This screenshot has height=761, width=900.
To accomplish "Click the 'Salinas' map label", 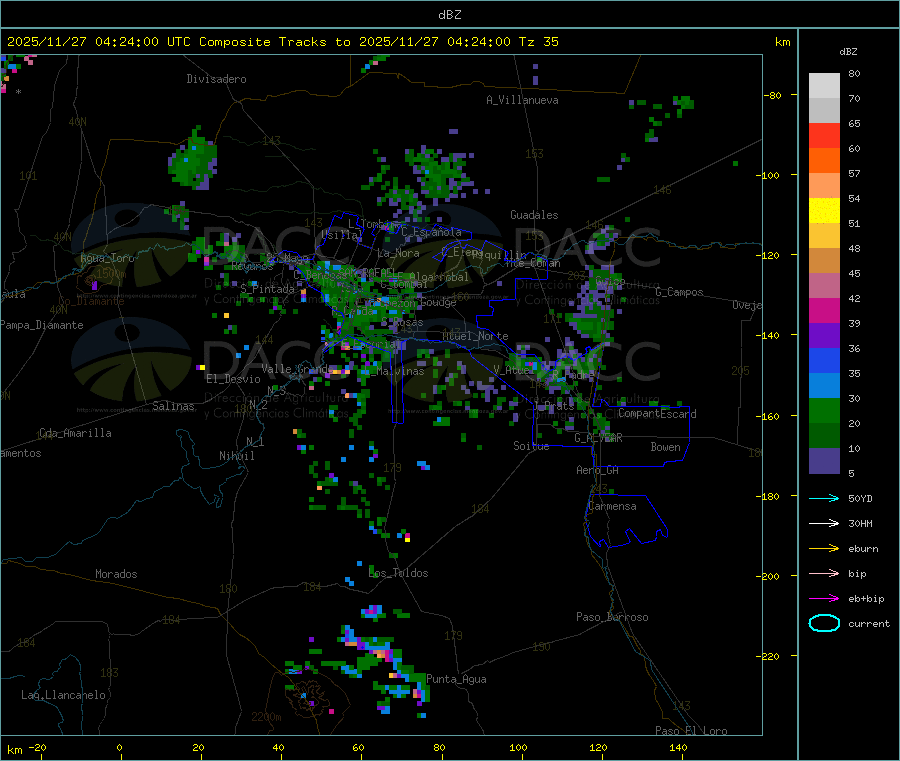I will (173, 406).
